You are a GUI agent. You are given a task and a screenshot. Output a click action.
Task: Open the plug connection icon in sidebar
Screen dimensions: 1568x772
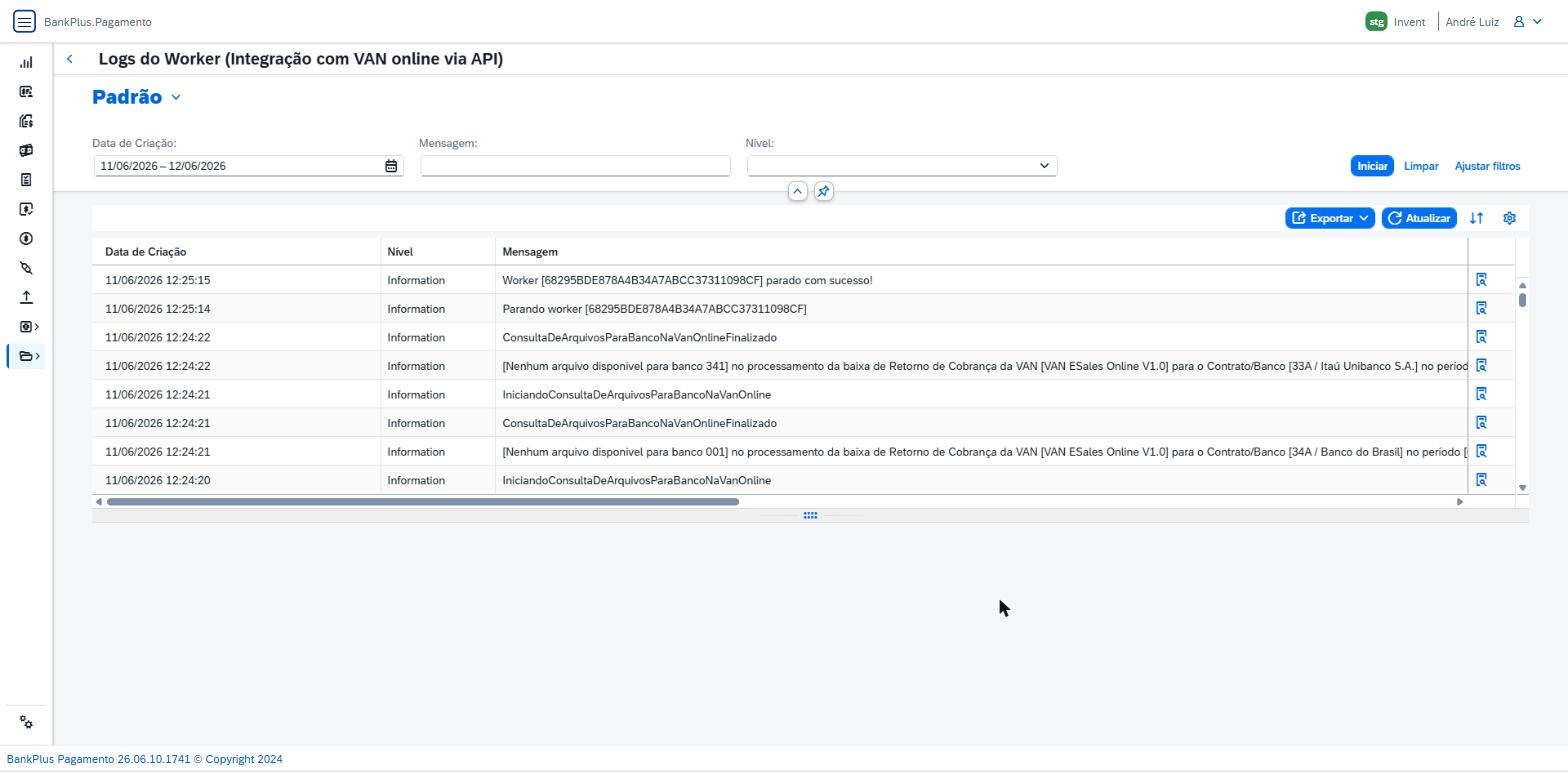(26, 268)
